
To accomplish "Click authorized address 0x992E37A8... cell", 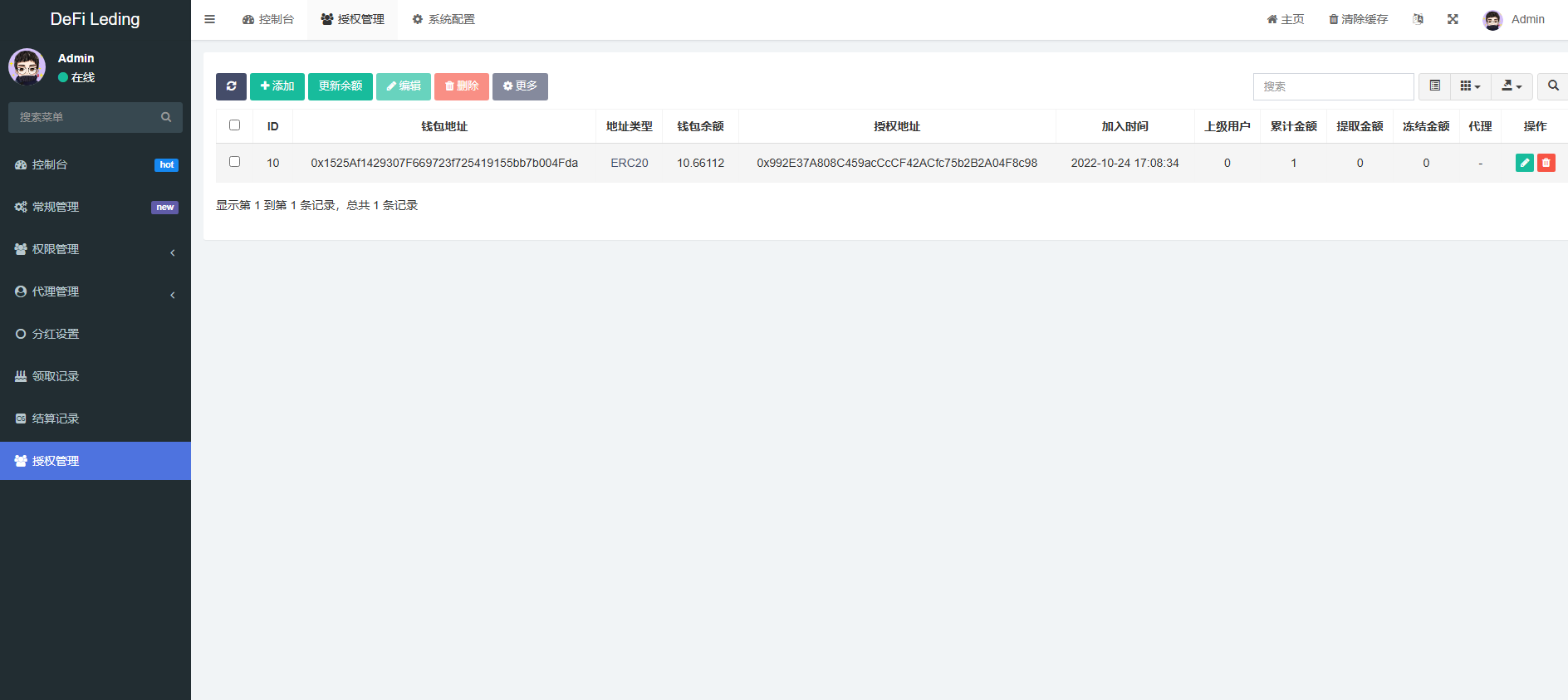I will [x=897, y=163].
